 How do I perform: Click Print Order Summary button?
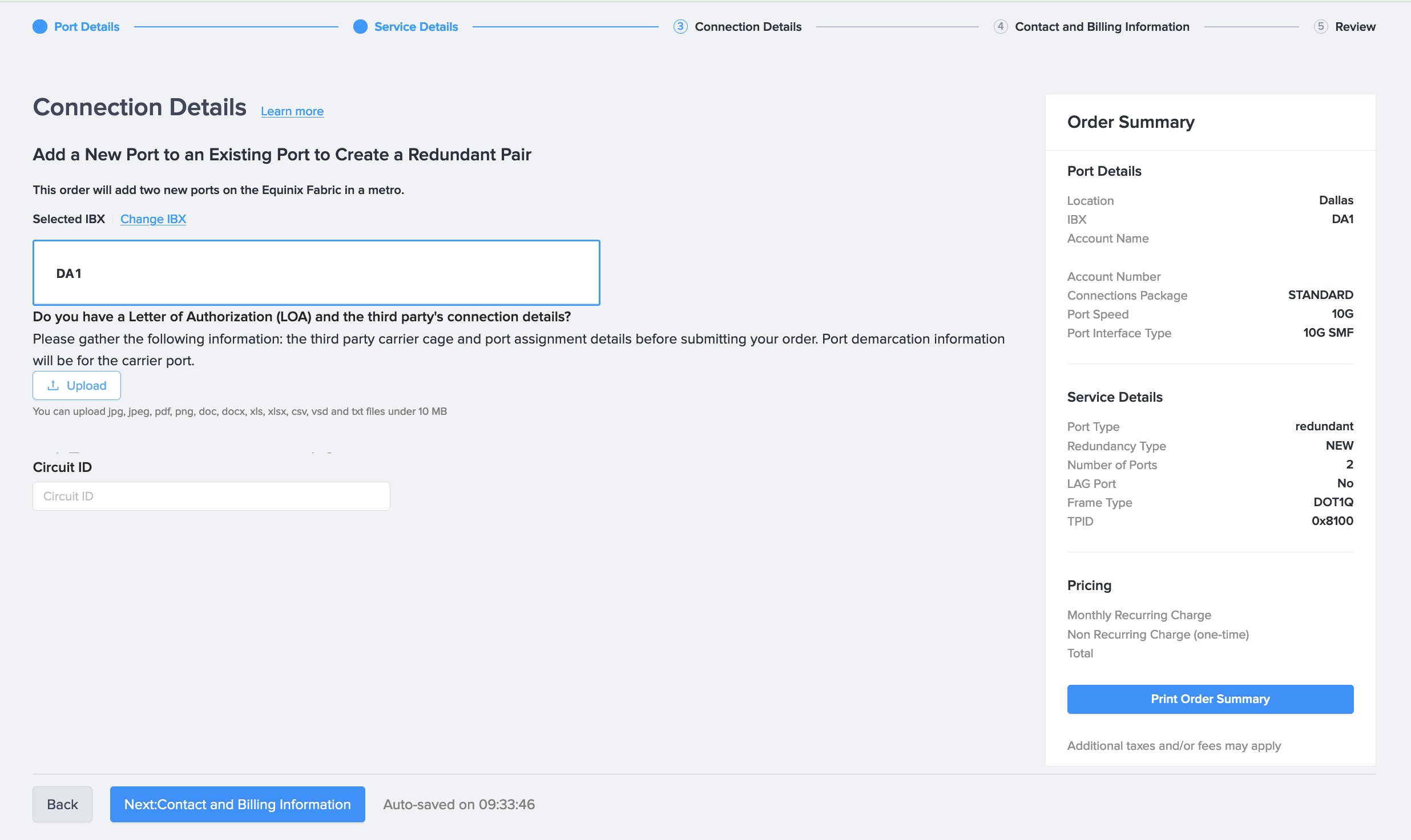pyautogui.click(x=1210, y=699)
